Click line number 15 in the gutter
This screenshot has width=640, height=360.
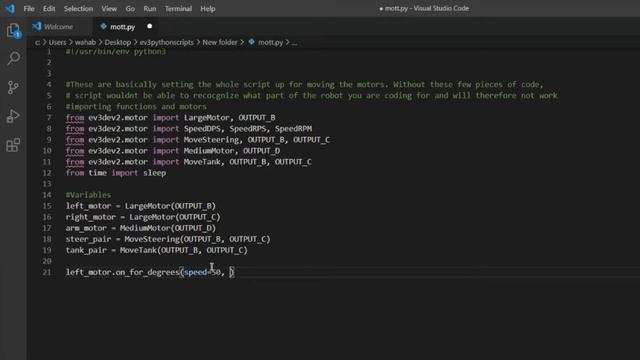[47, 206]
